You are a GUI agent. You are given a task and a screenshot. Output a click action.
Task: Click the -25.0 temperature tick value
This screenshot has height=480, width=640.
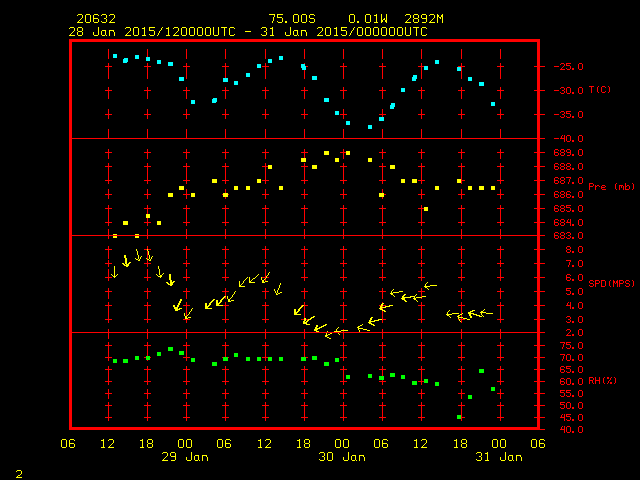(x=568, y=67)
